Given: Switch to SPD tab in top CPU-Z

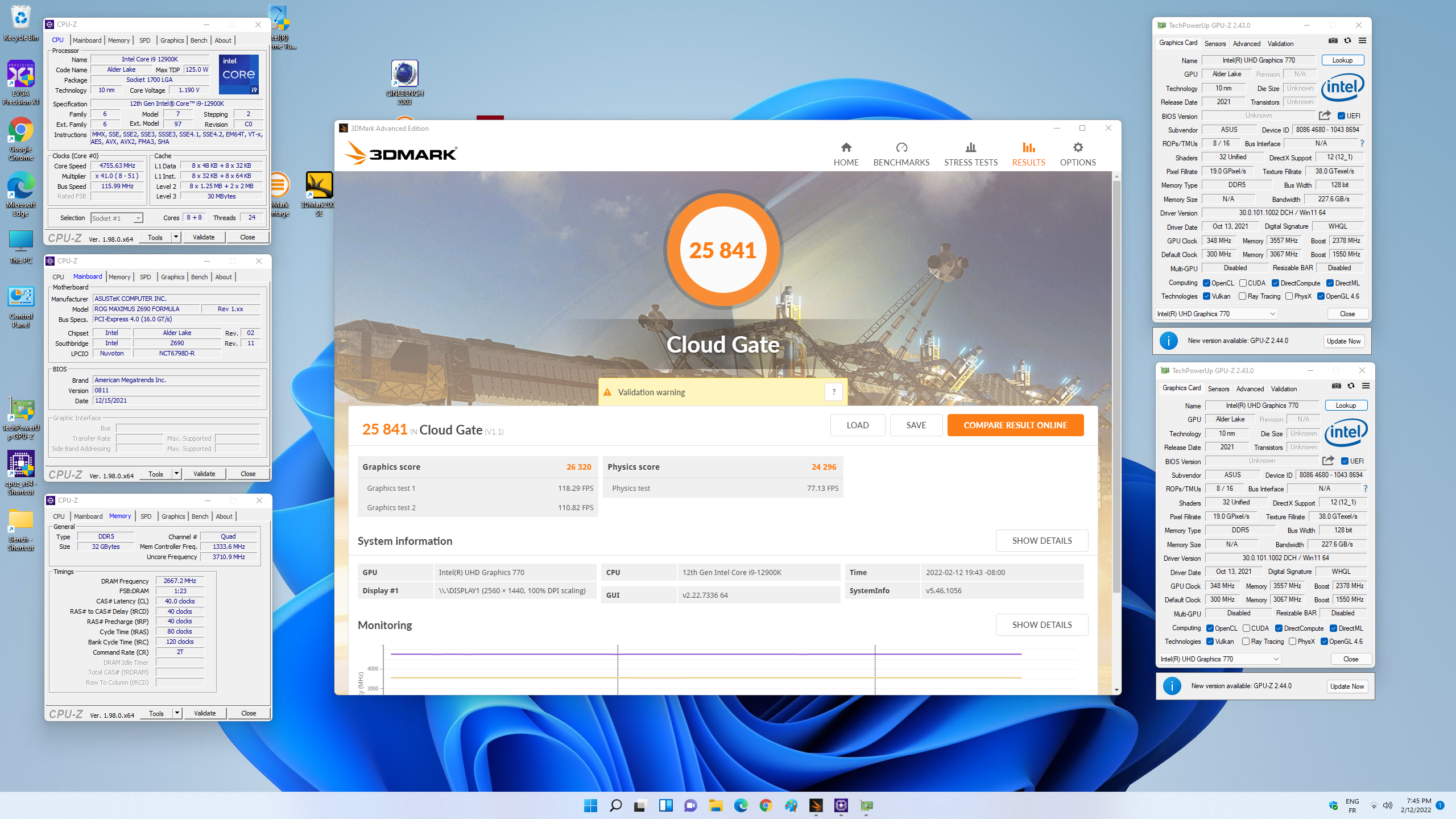Looking at the screenshot, I should point(145,40).
